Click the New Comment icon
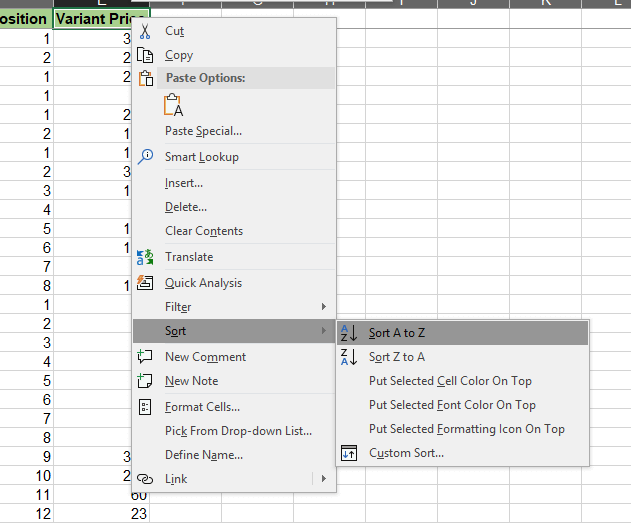This screenshot has height=523, width=631. pyautogui.click(x=145, y=356)
